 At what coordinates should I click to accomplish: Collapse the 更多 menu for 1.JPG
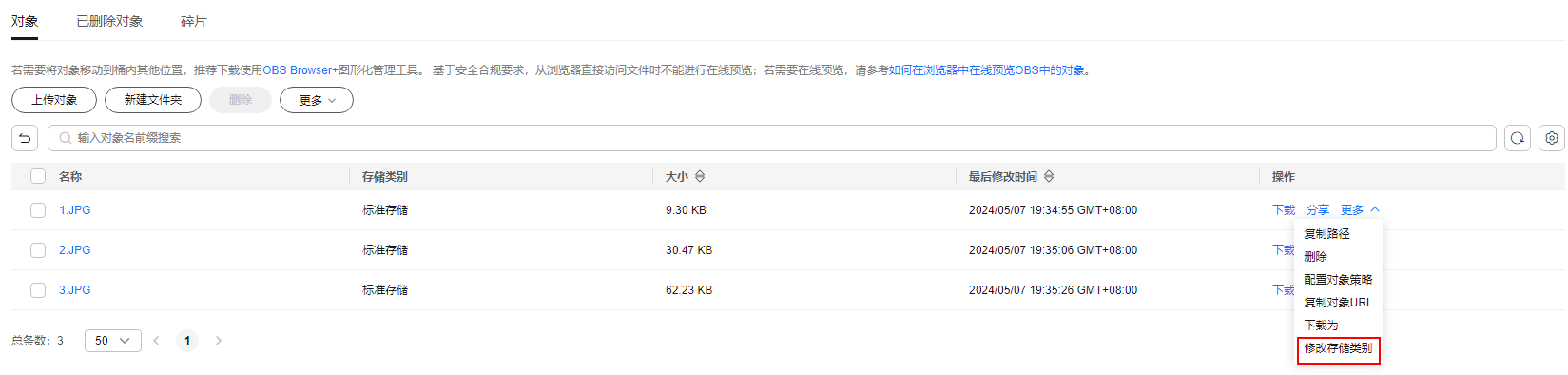click(1360, 210)
